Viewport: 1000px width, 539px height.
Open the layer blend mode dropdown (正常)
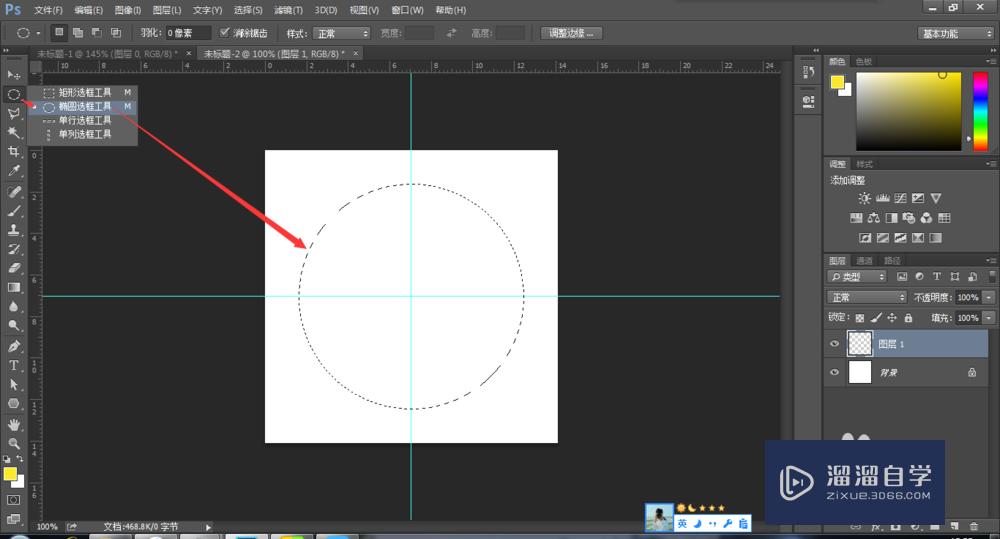pos(866,298)
